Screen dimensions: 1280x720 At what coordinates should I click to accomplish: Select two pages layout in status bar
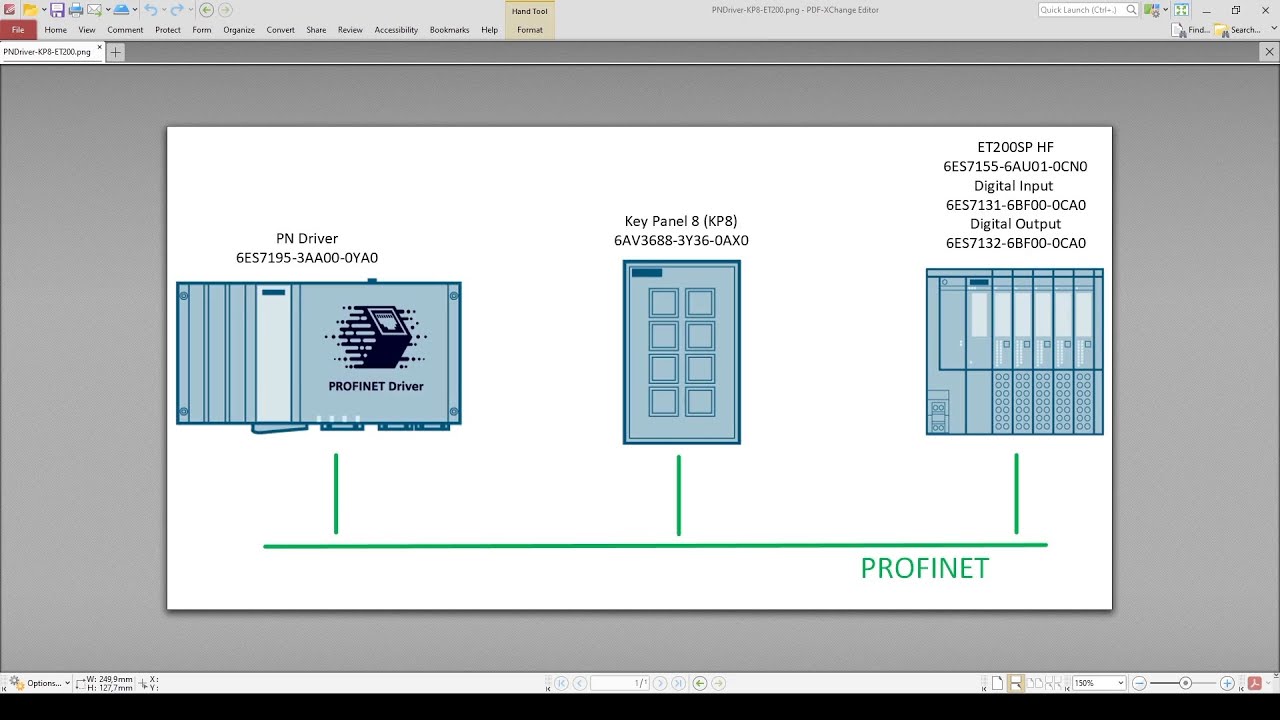click(x=1035, y=683)
